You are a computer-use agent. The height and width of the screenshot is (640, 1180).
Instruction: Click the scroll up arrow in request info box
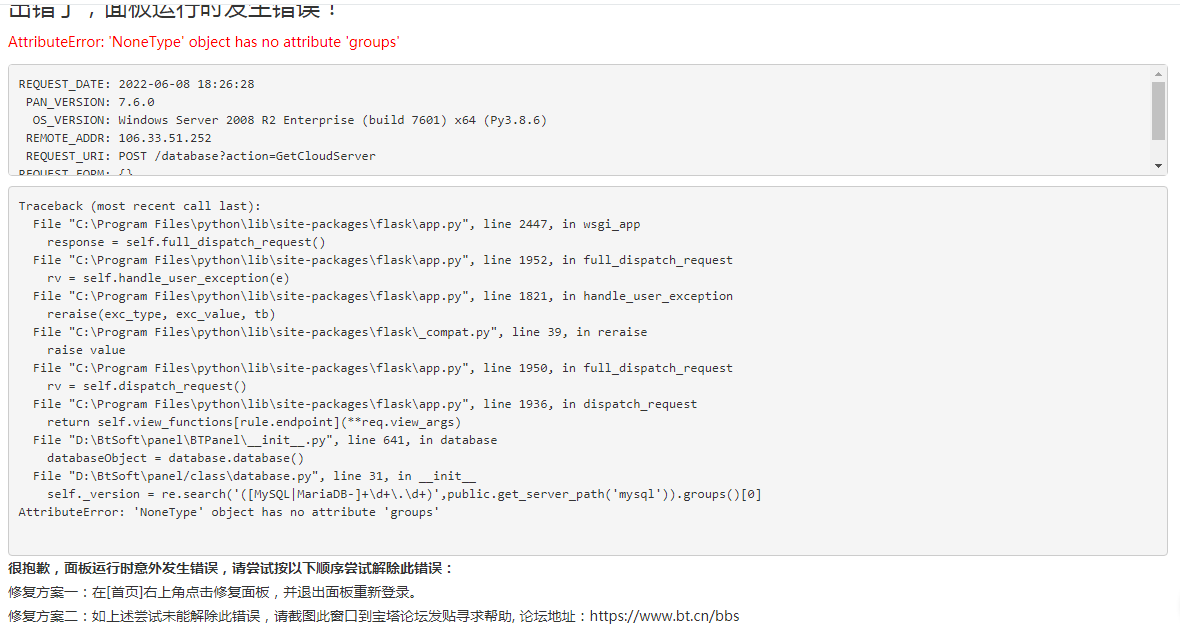(x=1158, y=74)
